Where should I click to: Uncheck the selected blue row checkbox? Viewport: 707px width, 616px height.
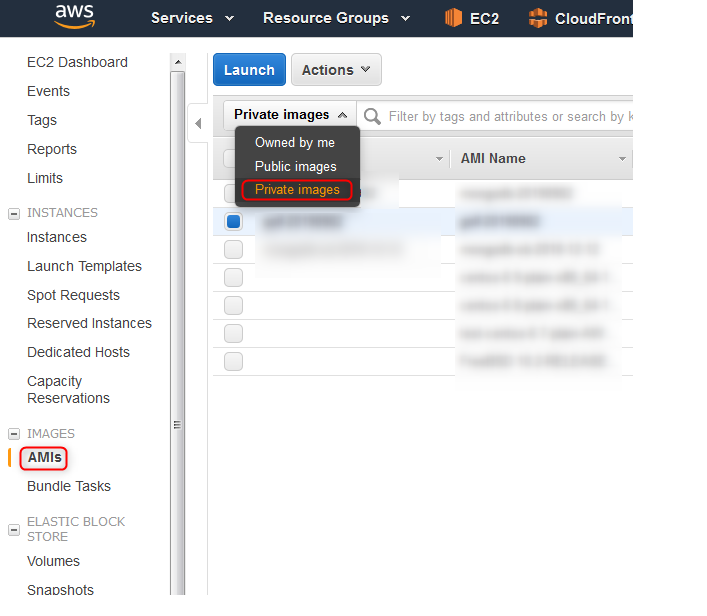point(234,221)
